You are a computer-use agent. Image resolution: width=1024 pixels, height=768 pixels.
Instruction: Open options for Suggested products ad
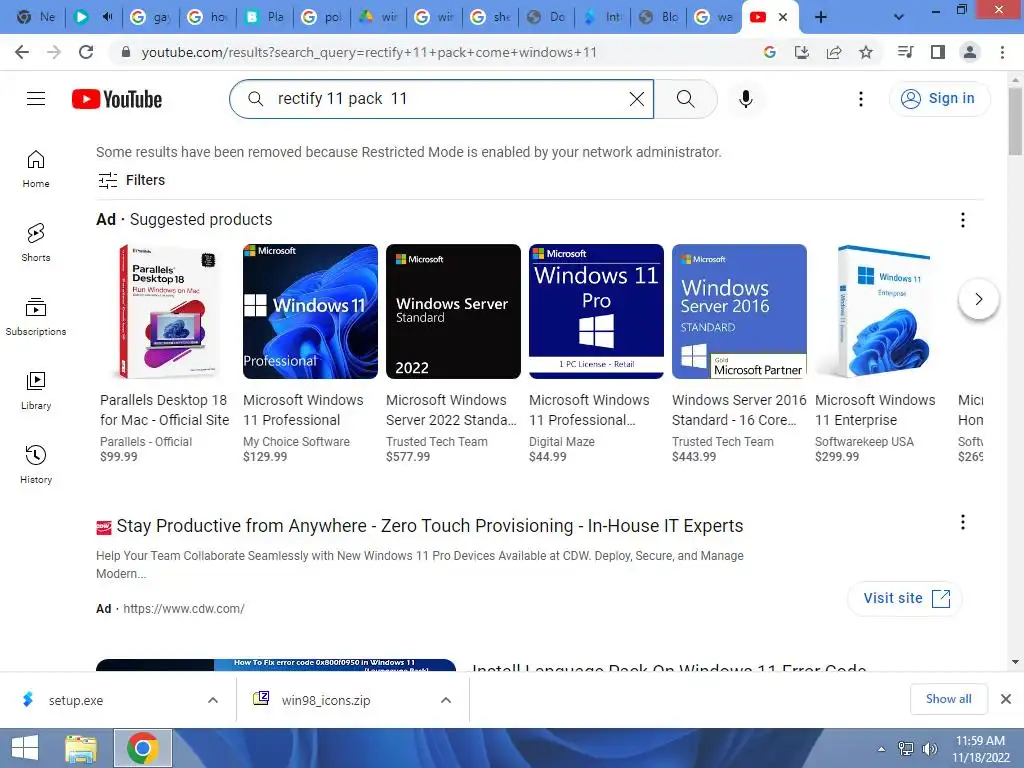963,220
